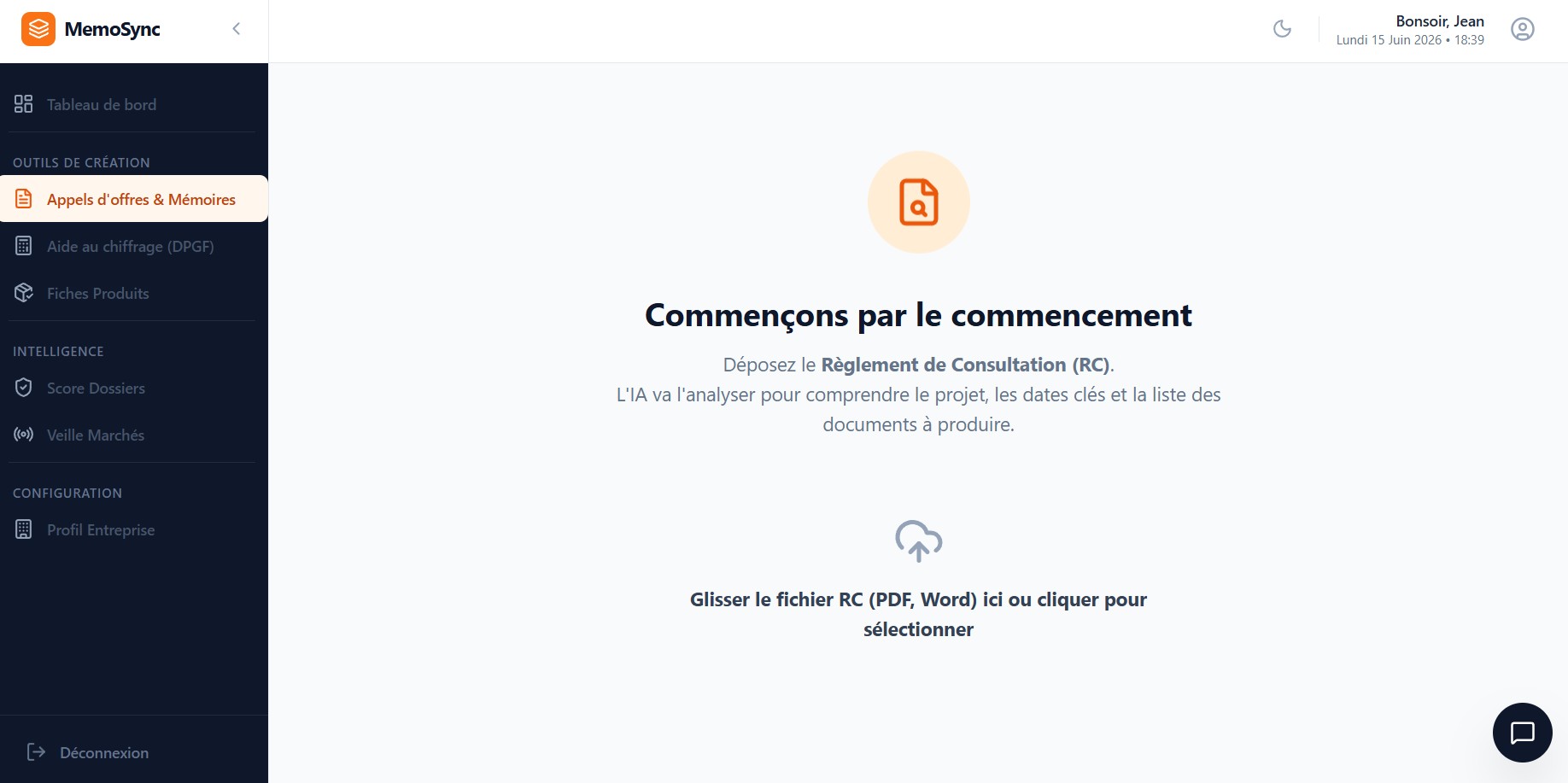Screen dimensions: 1568x783
Task: Click the 'Commençons par le commencement' heading
Action: [x=918, y=315]
